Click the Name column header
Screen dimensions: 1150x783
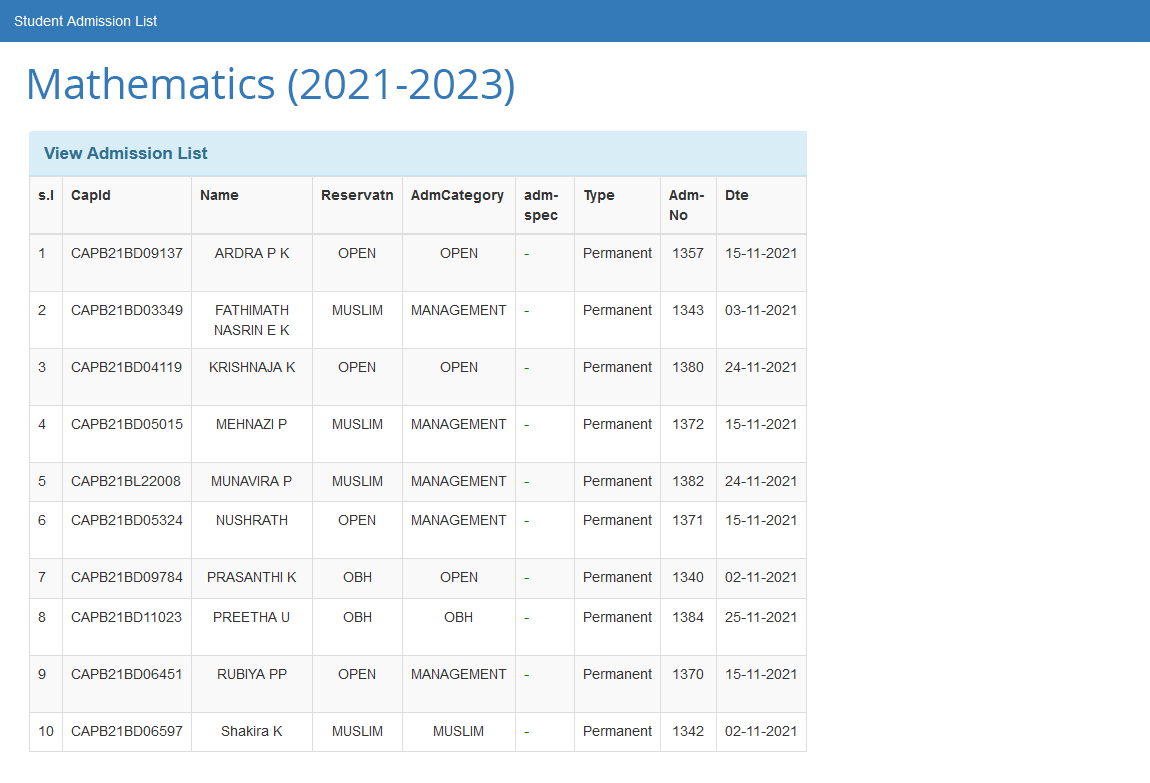click(x=219, y=195)
